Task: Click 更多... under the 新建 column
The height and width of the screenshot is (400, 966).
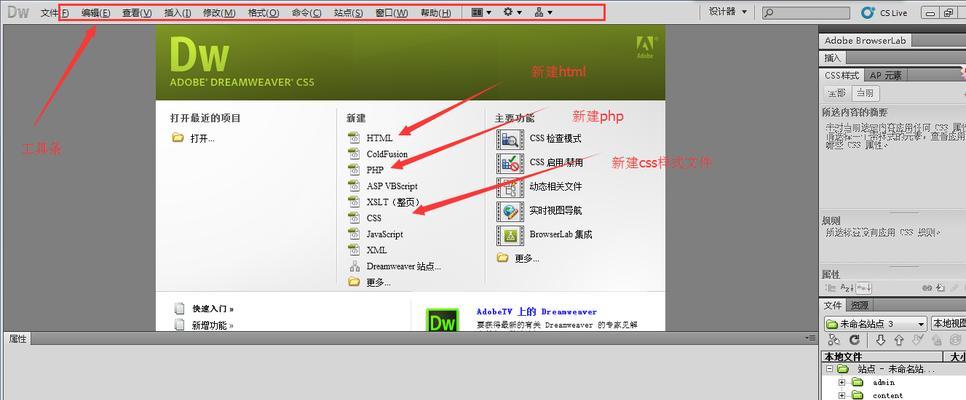Action: coord(370,282)
